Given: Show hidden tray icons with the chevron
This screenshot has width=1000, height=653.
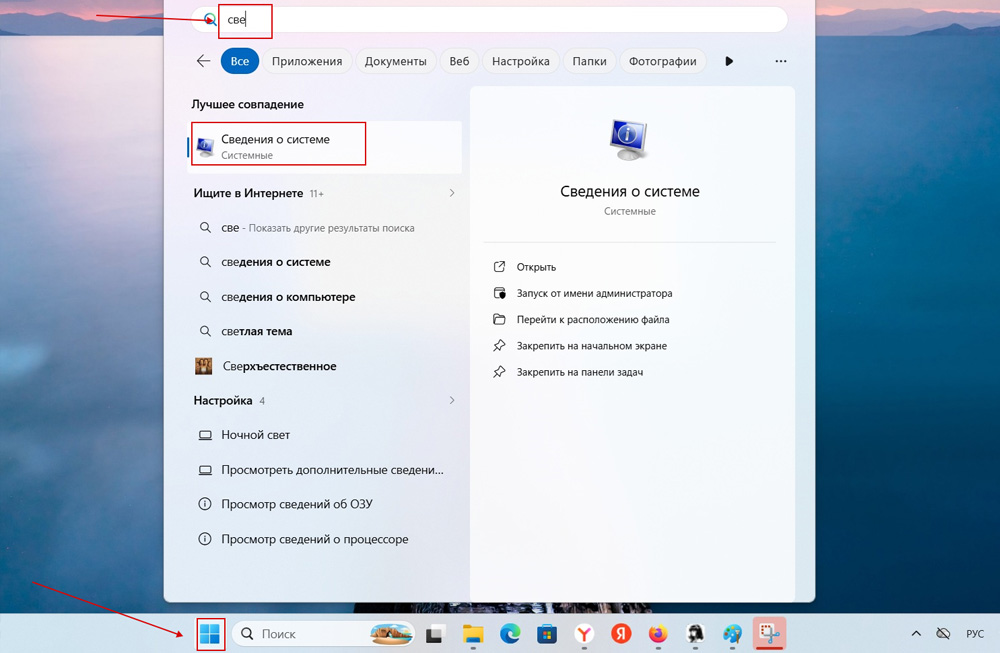Looking at the screenshot, I should (916, 633).
